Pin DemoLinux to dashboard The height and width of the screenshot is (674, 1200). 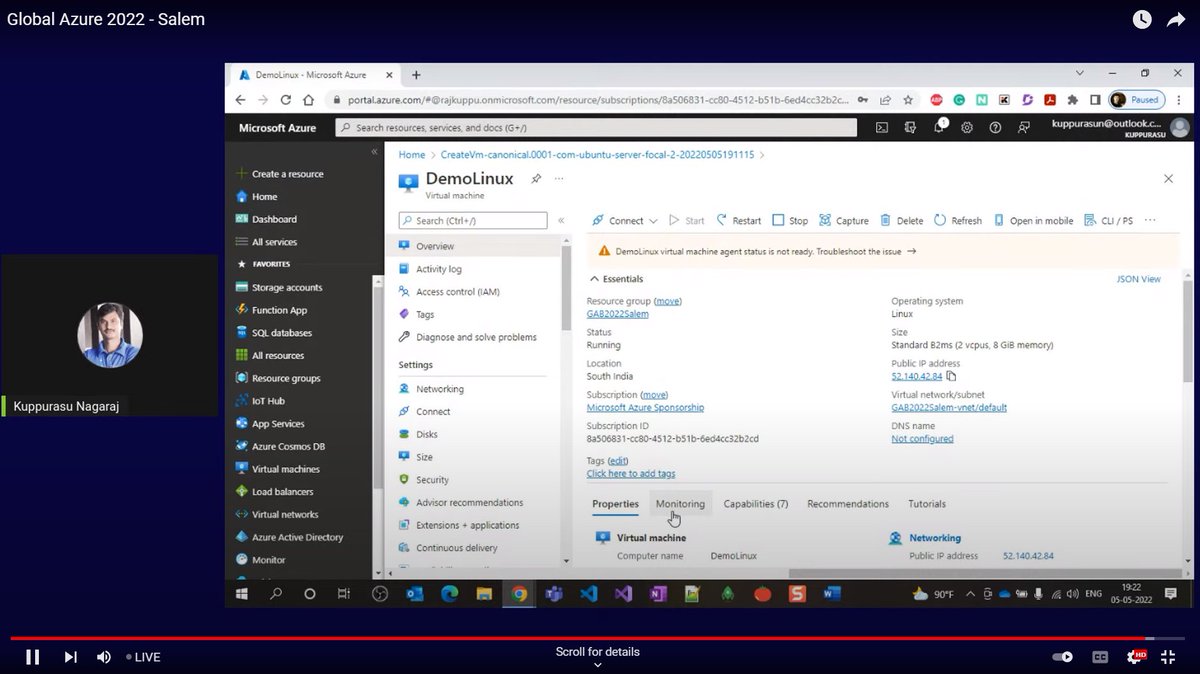coord(536,178)
